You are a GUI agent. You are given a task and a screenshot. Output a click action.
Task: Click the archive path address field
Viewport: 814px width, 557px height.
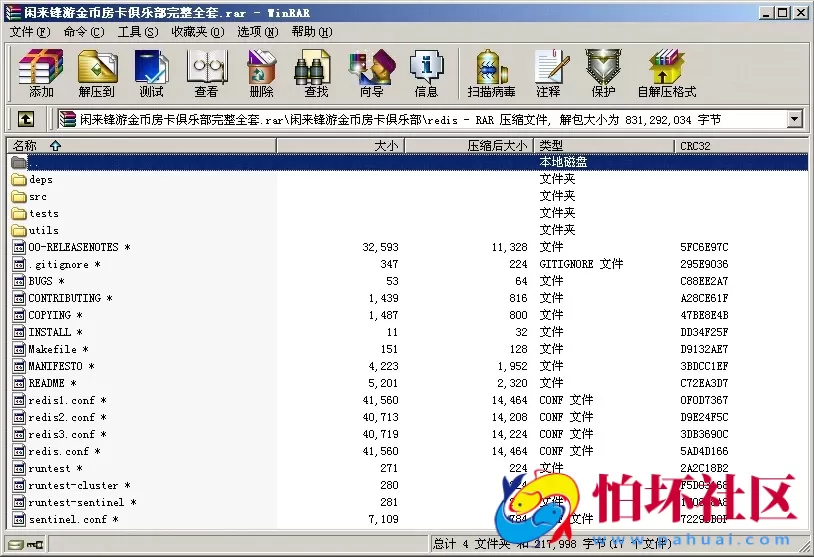pos(422,119)
